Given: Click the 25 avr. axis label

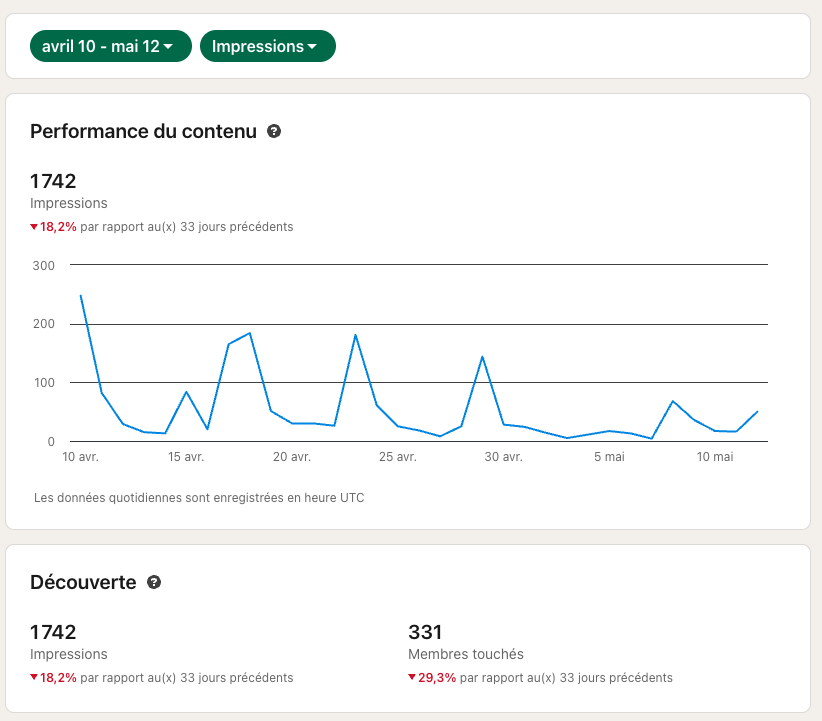Looking at the screenshot, I should click(x=398, y=457).
